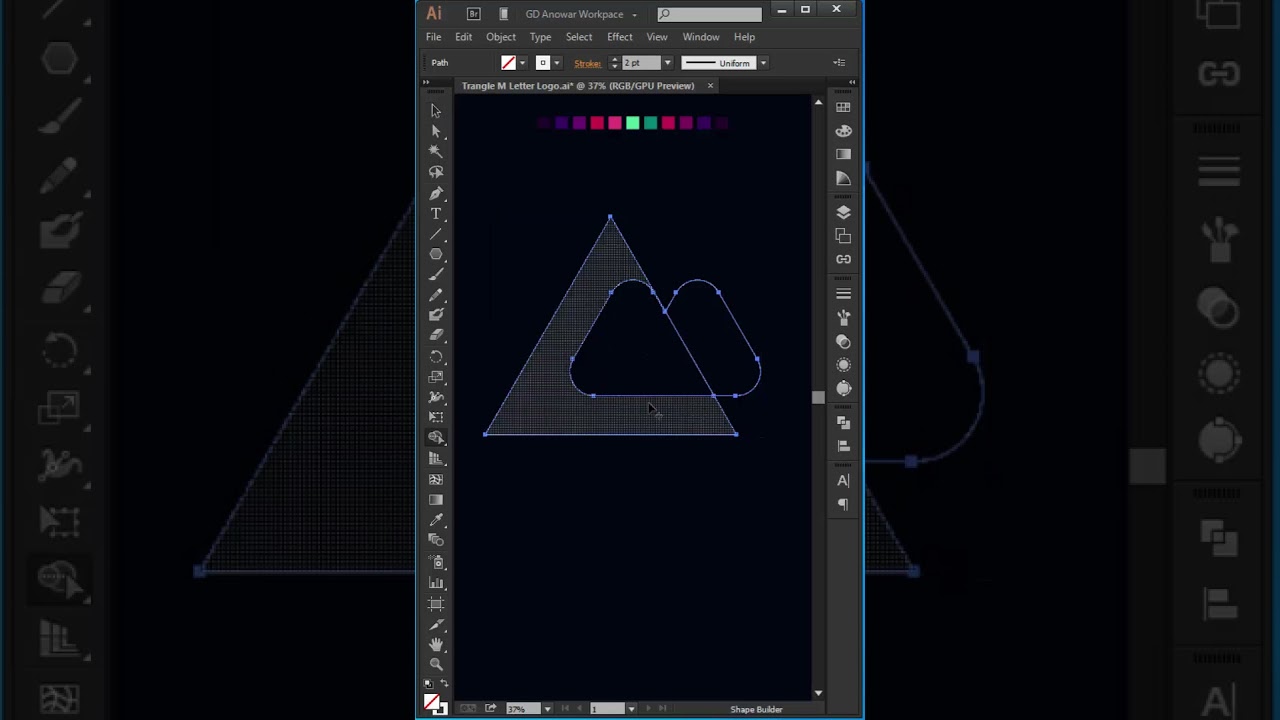Activate the Free Transform tool
The height and width of the screenshot is (720, 1280).
(436, 417)
